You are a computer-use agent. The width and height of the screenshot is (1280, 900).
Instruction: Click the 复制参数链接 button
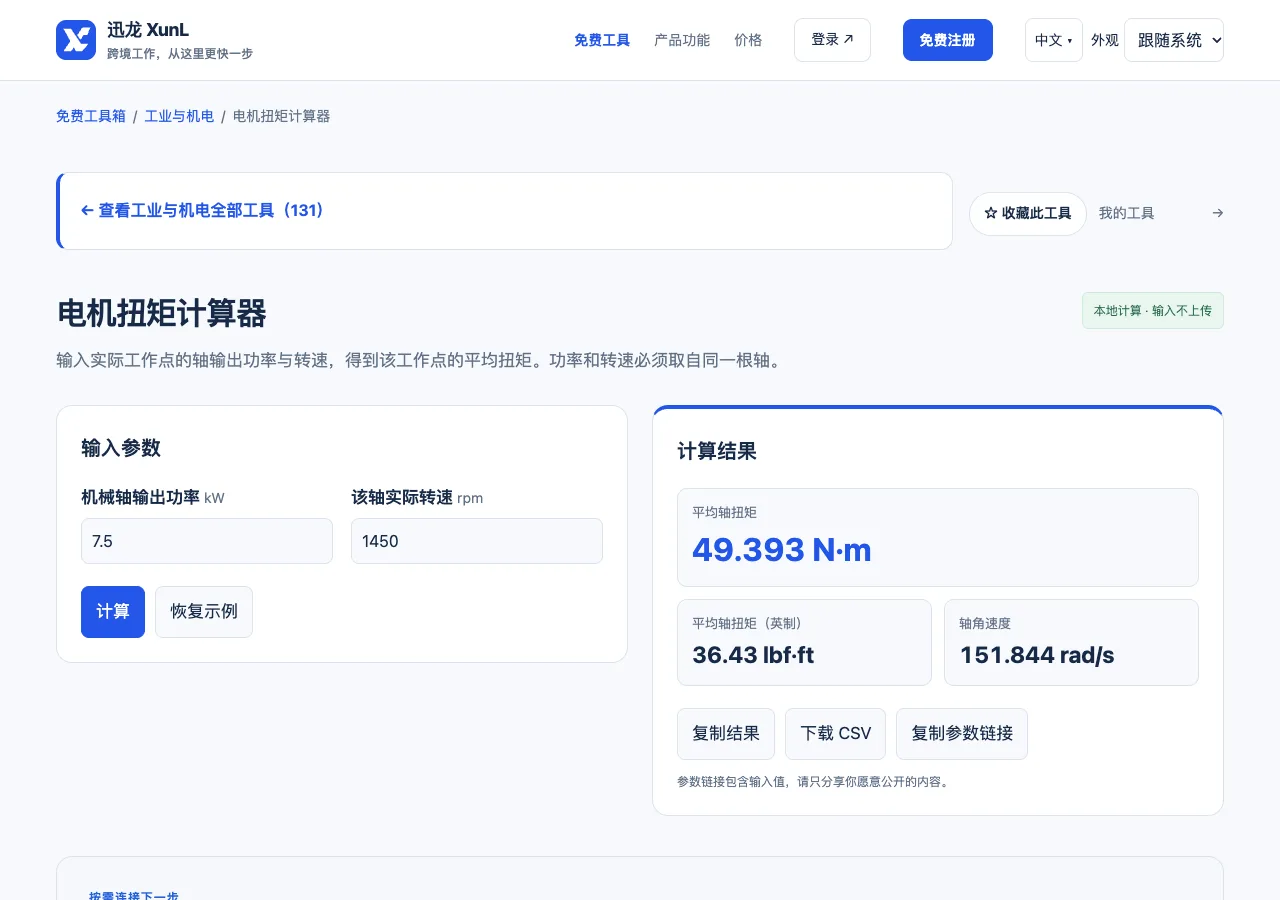pos(962,734)
